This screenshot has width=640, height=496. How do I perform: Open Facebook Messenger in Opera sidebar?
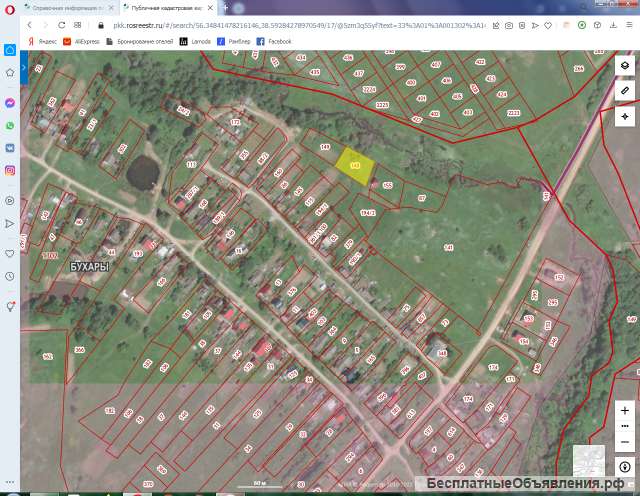(x=10, y=103)
